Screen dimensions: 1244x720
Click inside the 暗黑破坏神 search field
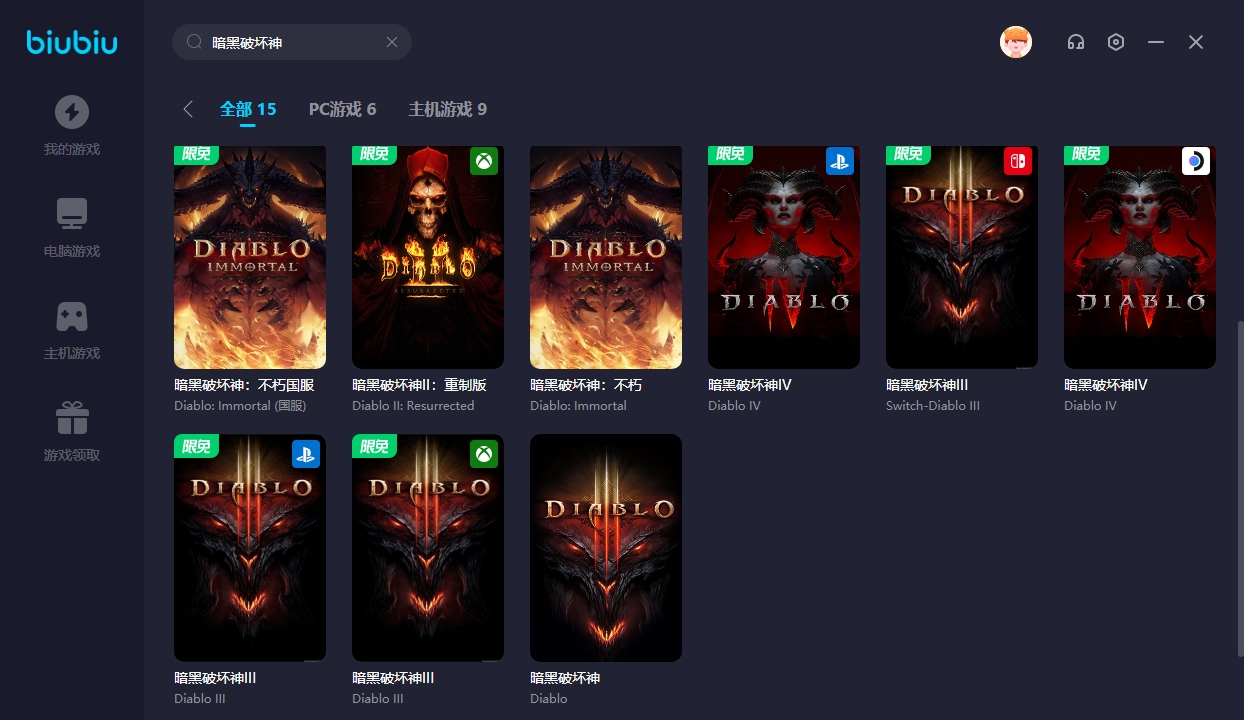290,42
